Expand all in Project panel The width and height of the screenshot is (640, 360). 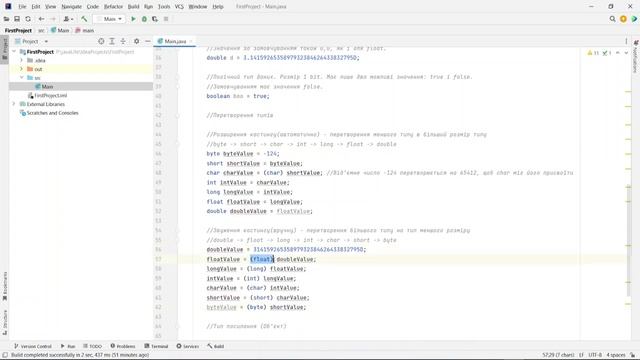112,41
